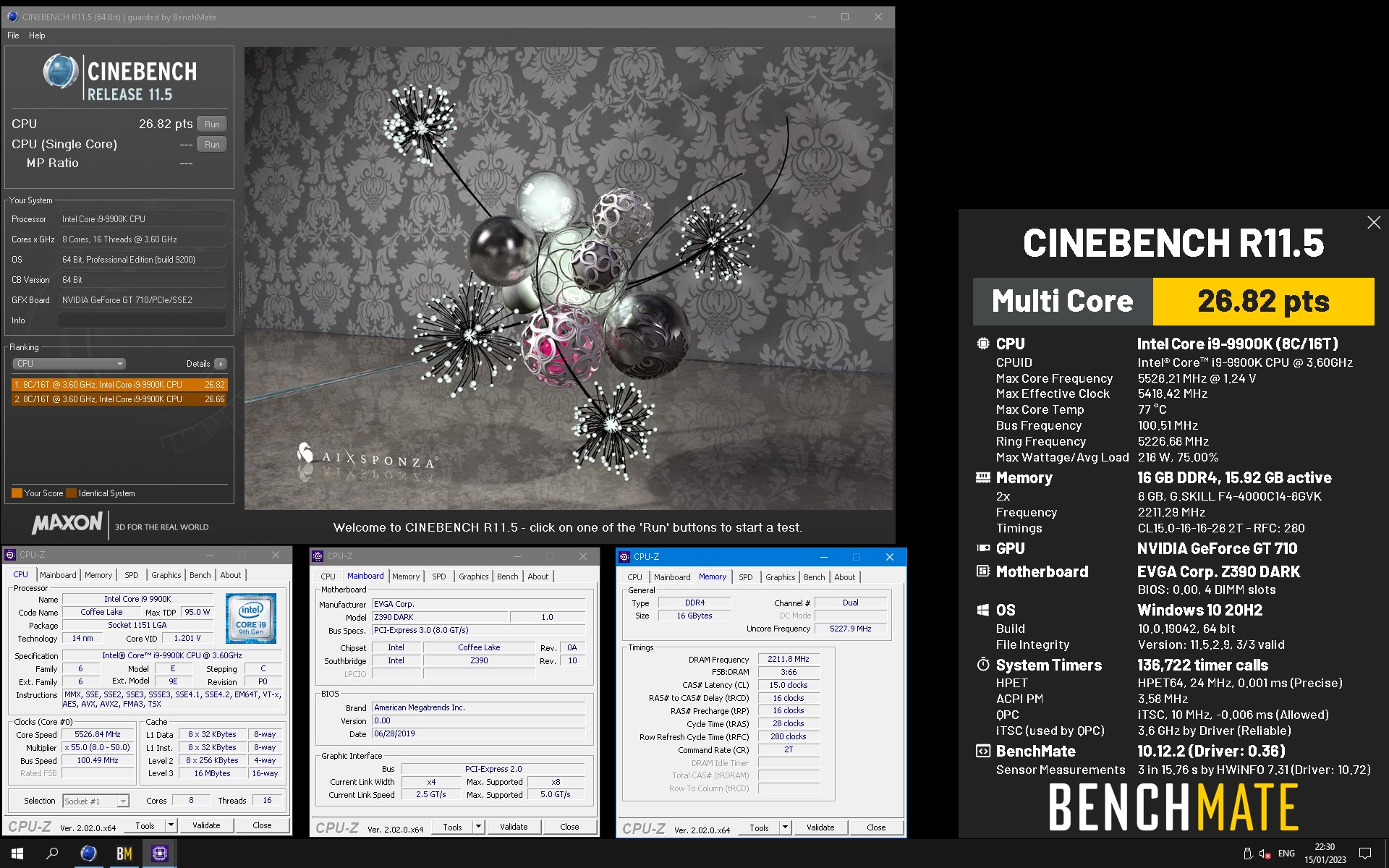
Task: Click Validate in right CPU-Z window
Action: click(820, 827)
